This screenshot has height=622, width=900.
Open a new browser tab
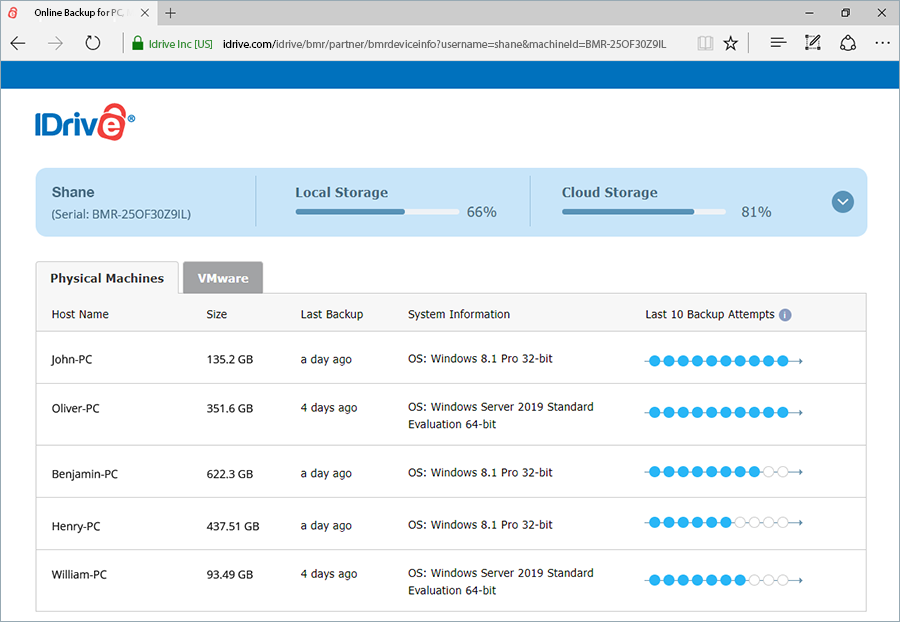[170, 13]
